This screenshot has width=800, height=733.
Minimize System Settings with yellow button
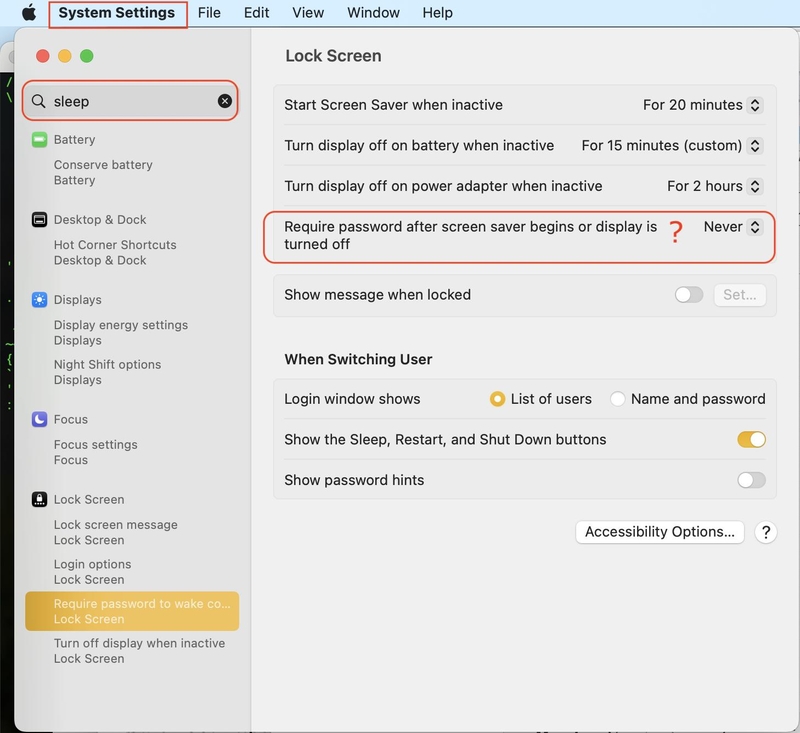[x=65, y=56]
